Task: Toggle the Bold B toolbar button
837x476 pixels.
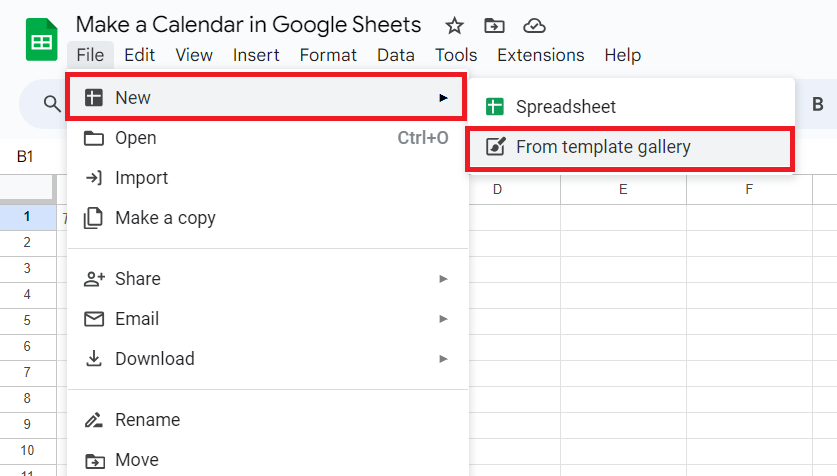Action: (x=817, y=104)
